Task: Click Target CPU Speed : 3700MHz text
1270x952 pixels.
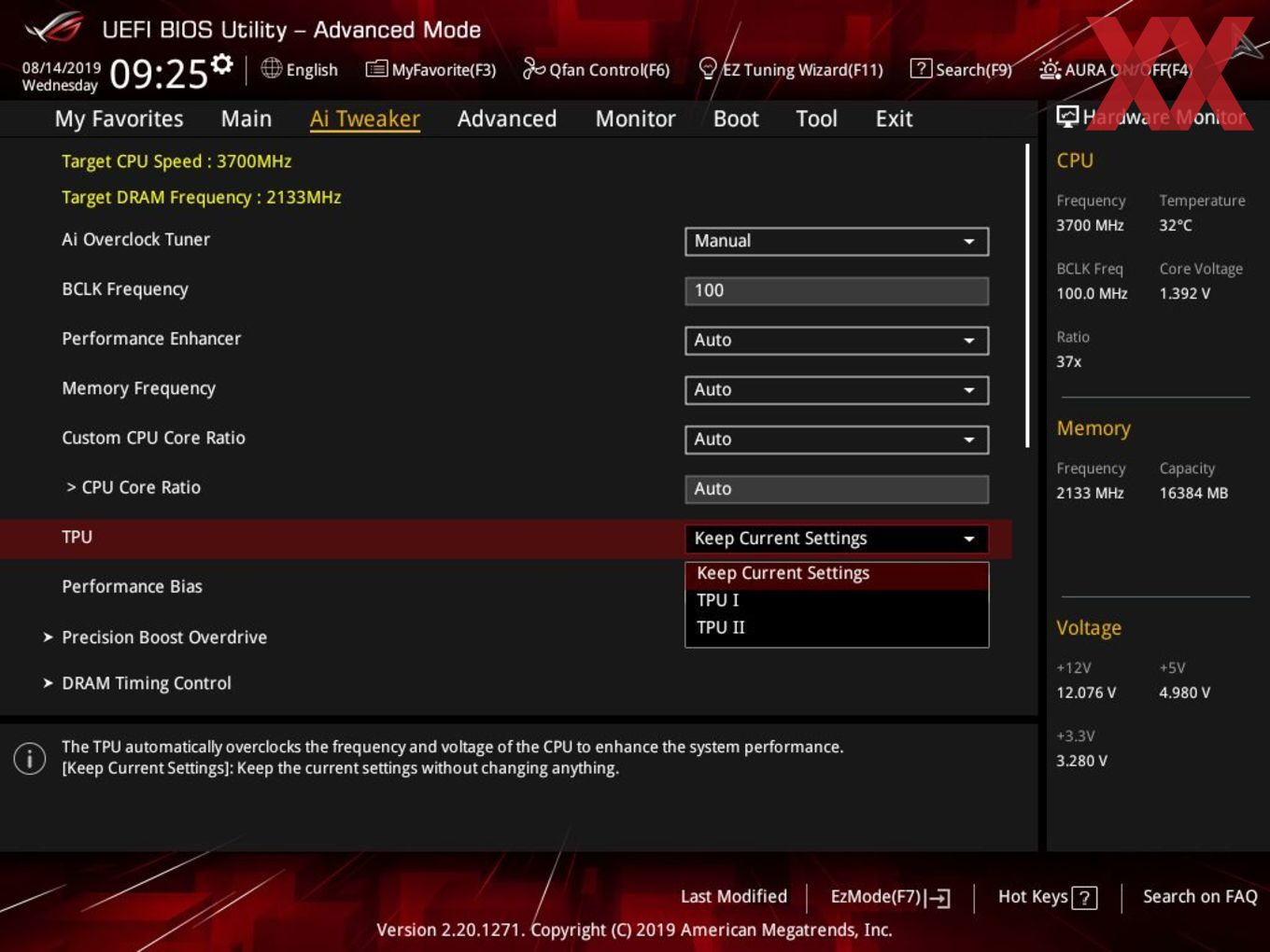Action: 176,161
